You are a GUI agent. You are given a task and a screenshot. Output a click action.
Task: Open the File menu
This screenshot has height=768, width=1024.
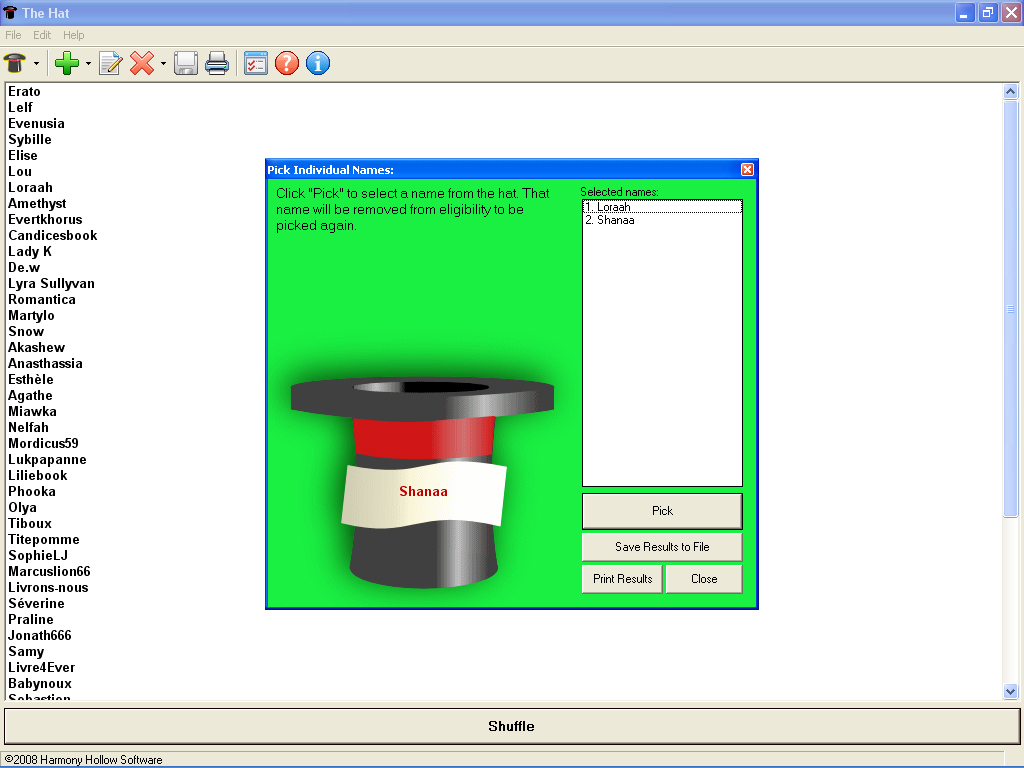pyautogui.click(x=13, y=35)
